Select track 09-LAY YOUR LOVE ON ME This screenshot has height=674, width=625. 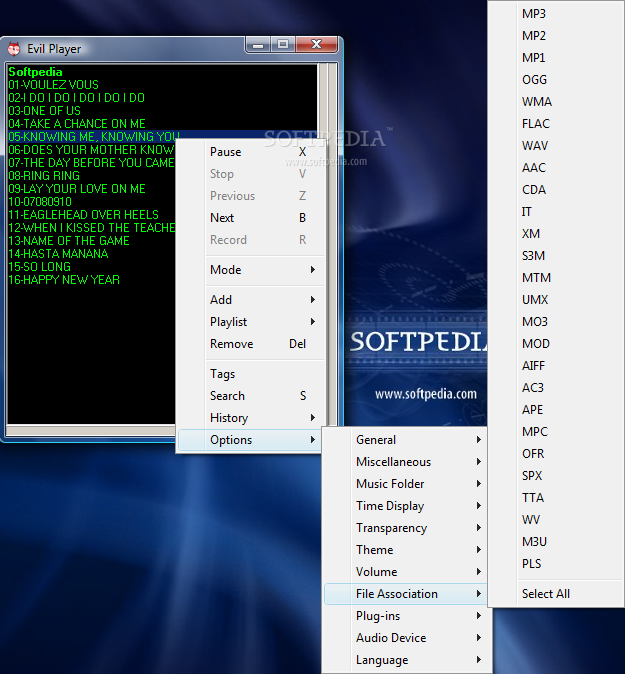77,189
